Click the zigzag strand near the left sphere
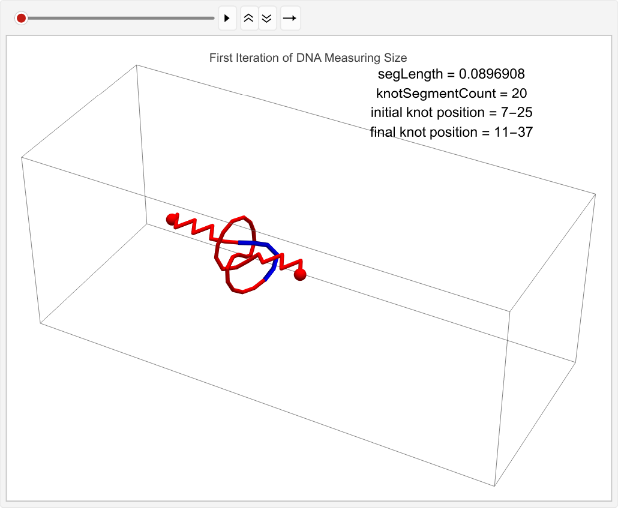The height and width of the screenshot is (508, 618). [x=198, y=230]
